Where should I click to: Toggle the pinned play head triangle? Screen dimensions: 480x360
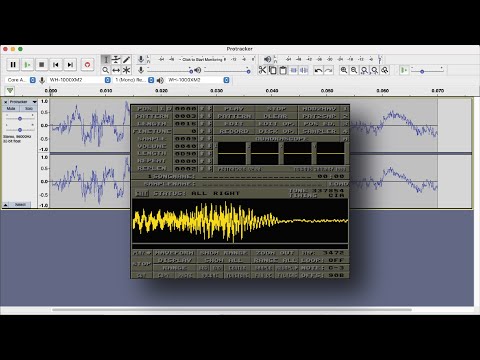point(10,90)
